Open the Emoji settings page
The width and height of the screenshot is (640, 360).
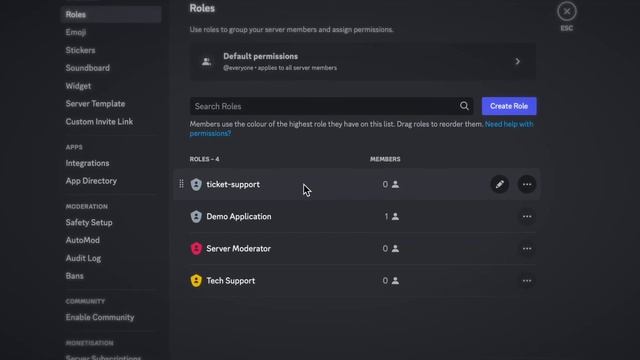pyautogui.click(x=76, y=32)
